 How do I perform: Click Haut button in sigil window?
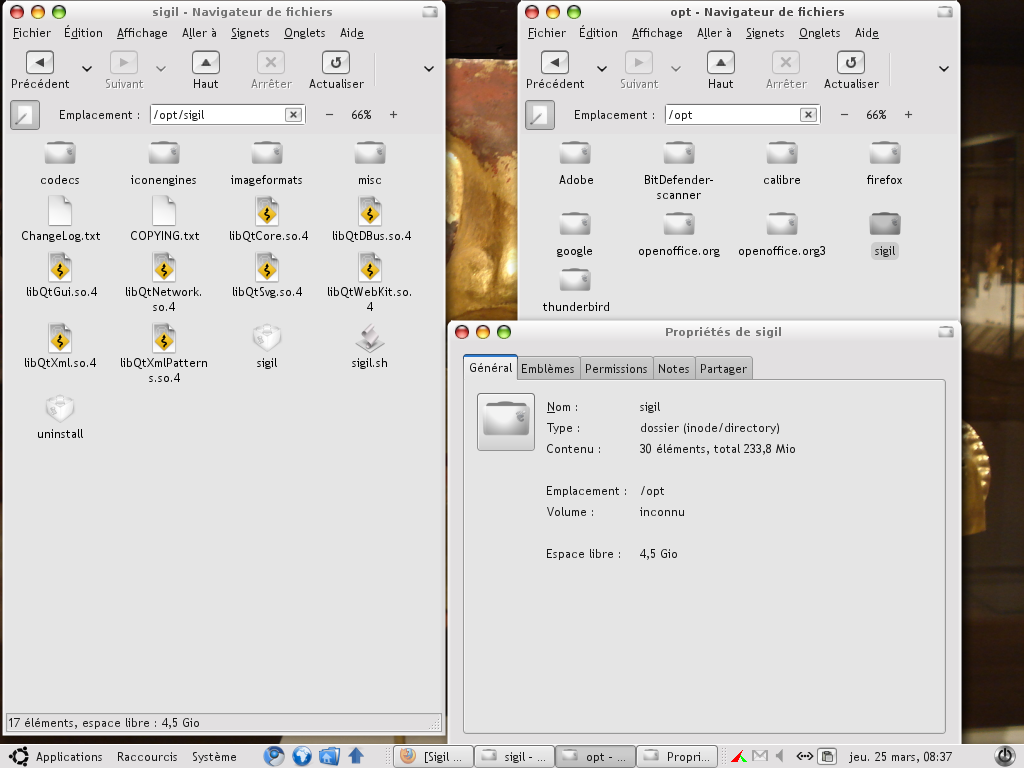click(205, 70)
